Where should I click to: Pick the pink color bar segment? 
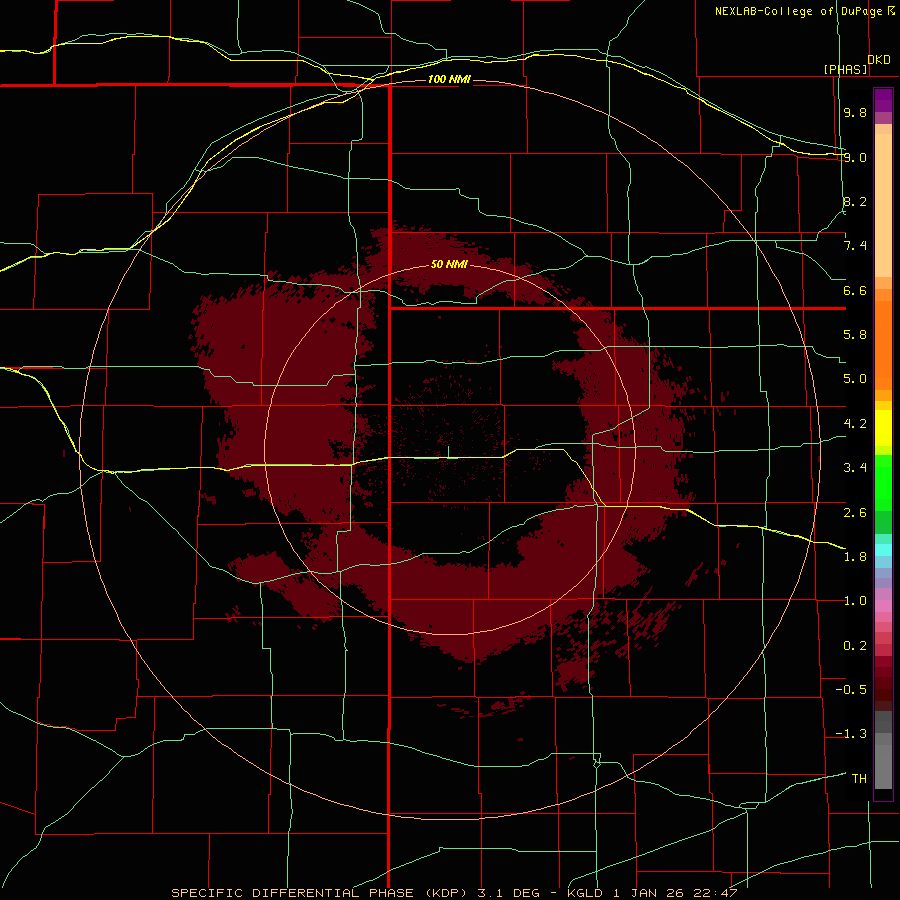pyautogui.click(x=883, y=606)
